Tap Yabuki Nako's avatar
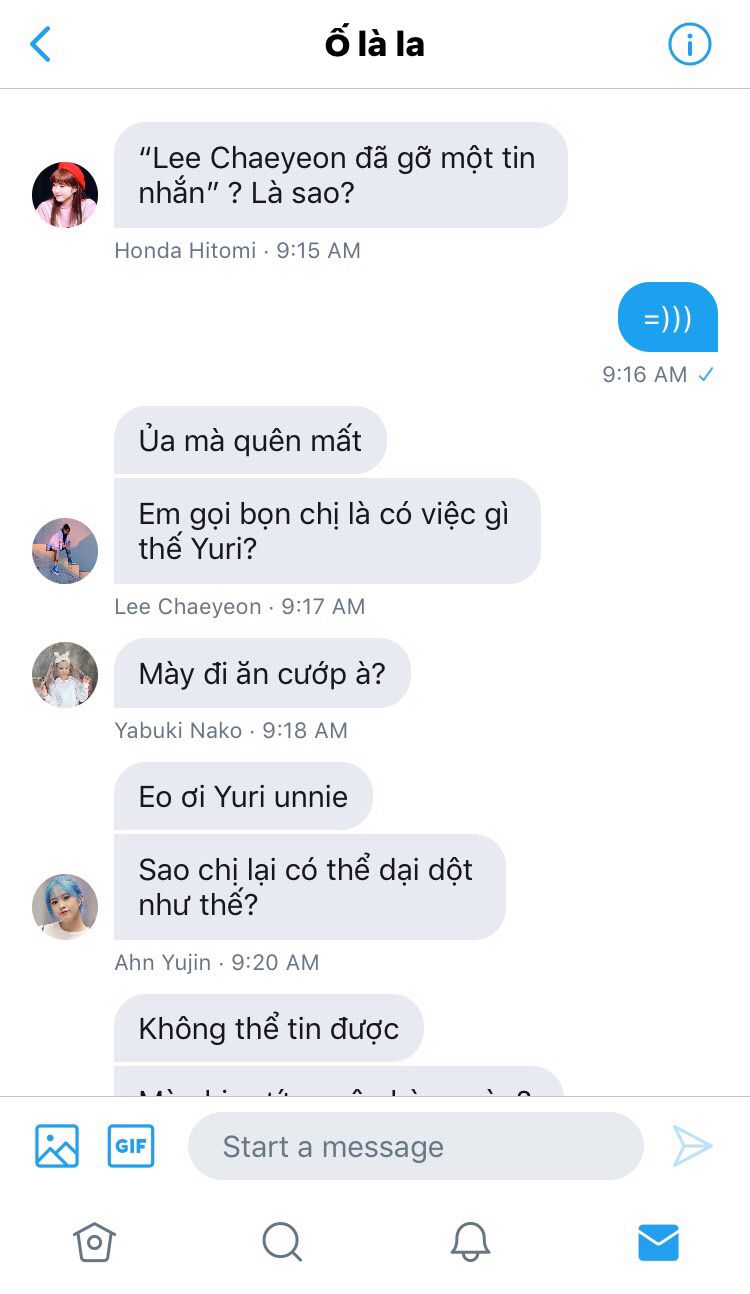 coord(65,675)
